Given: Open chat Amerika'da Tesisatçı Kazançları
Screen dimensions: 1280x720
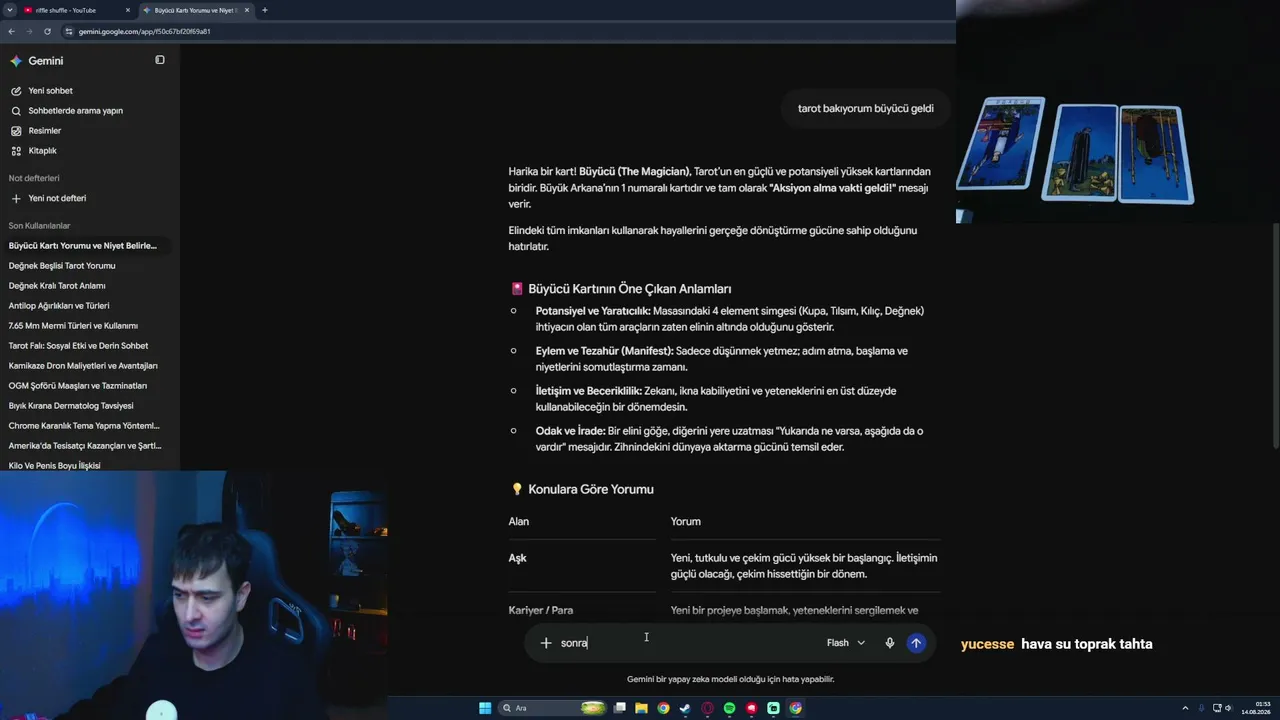Looking at the screenshot, I should pos(85,446).
